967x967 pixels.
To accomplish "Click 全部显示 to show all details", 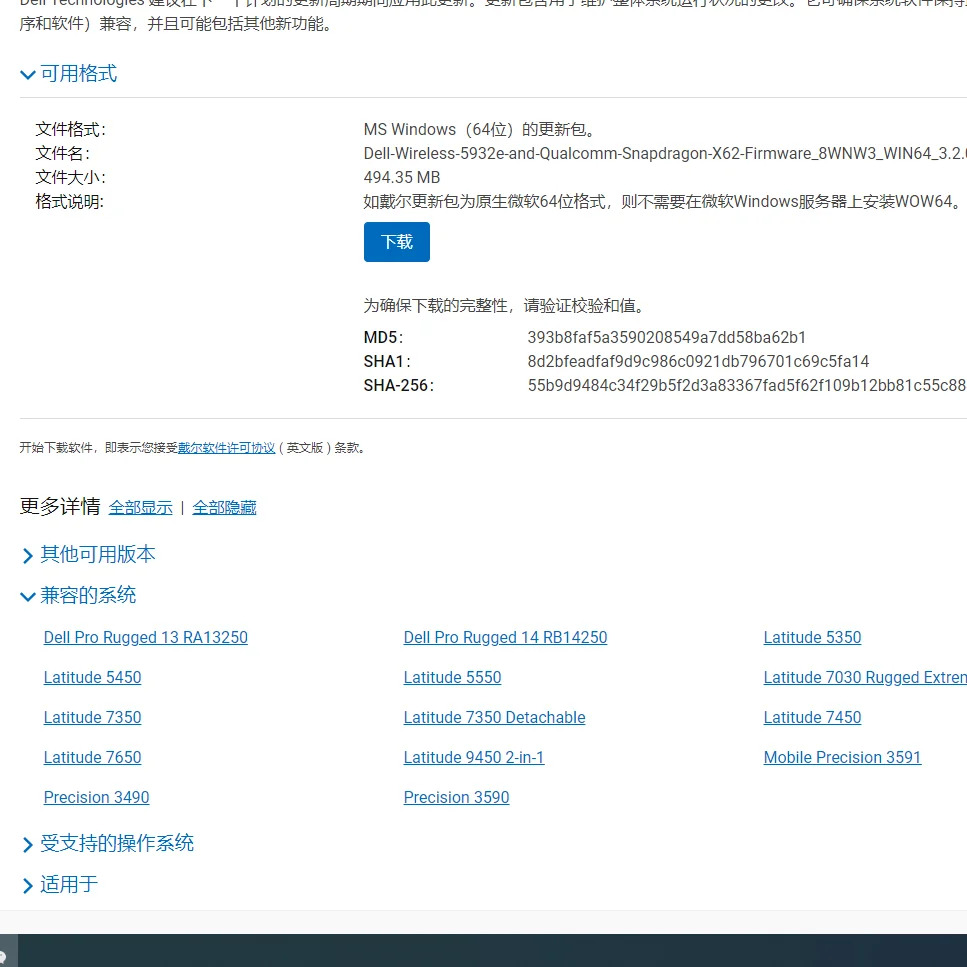I will coord(141,508).
